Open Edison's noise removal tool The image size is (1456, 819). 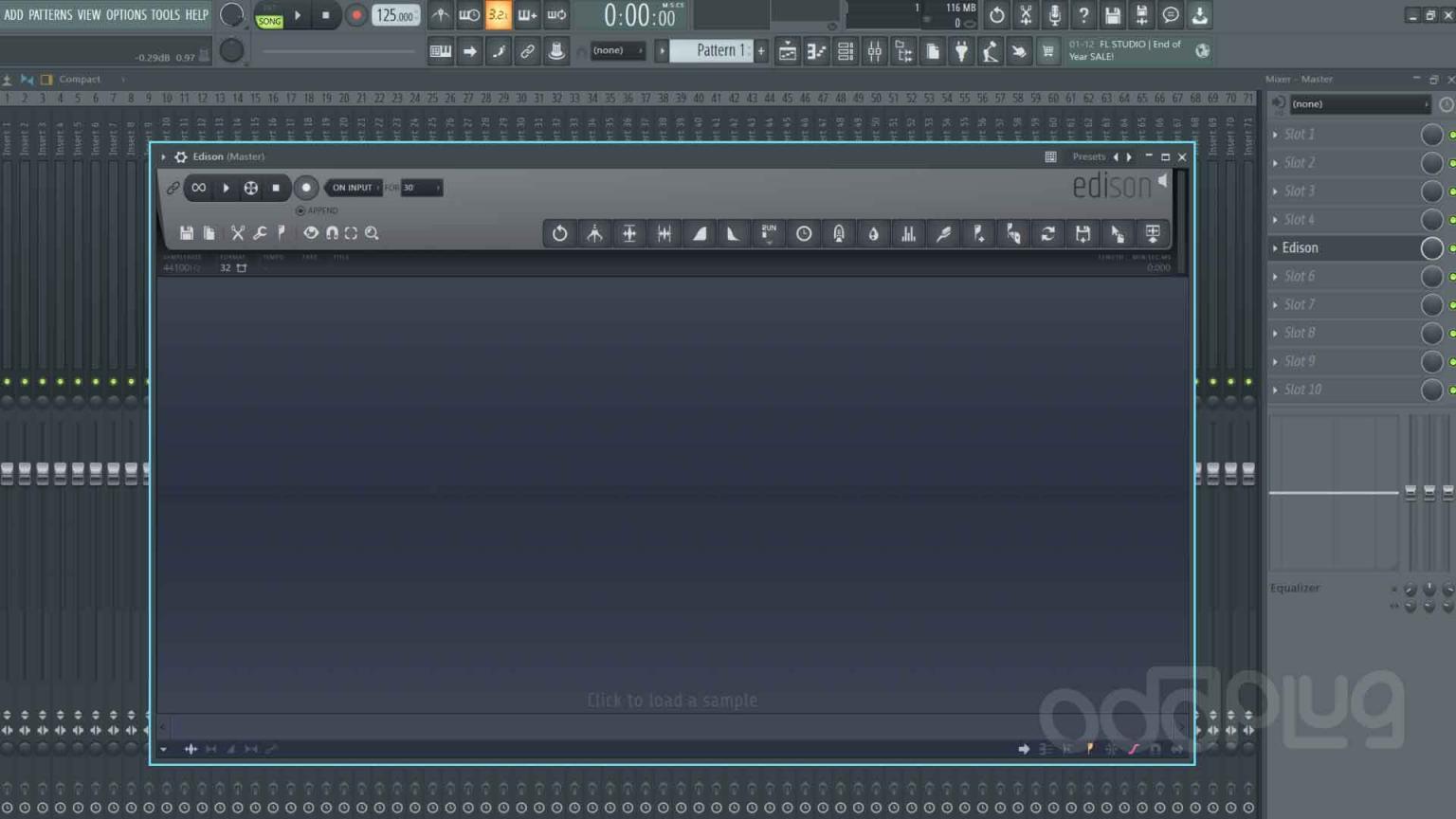click(x=839, y=233)
